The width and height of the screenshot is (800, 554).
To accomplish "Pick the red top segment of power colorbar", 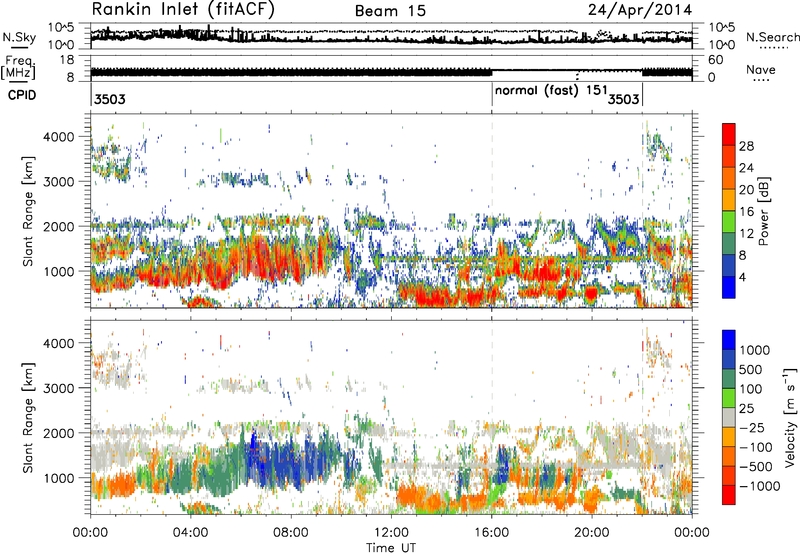I will [729, 134].
